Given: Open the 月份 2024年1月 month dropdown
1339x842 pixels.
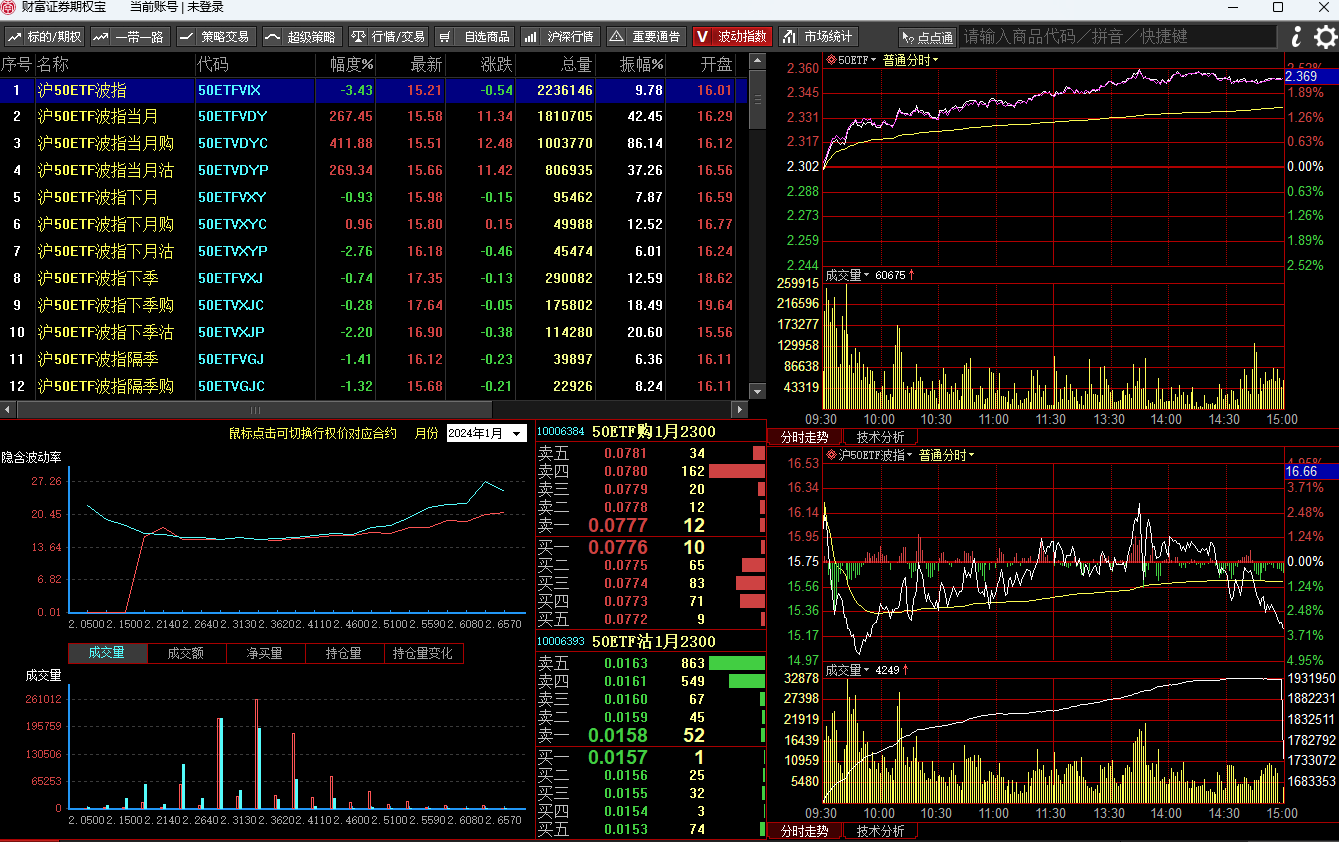Looking at the screenshot, I should pos(486,433).
